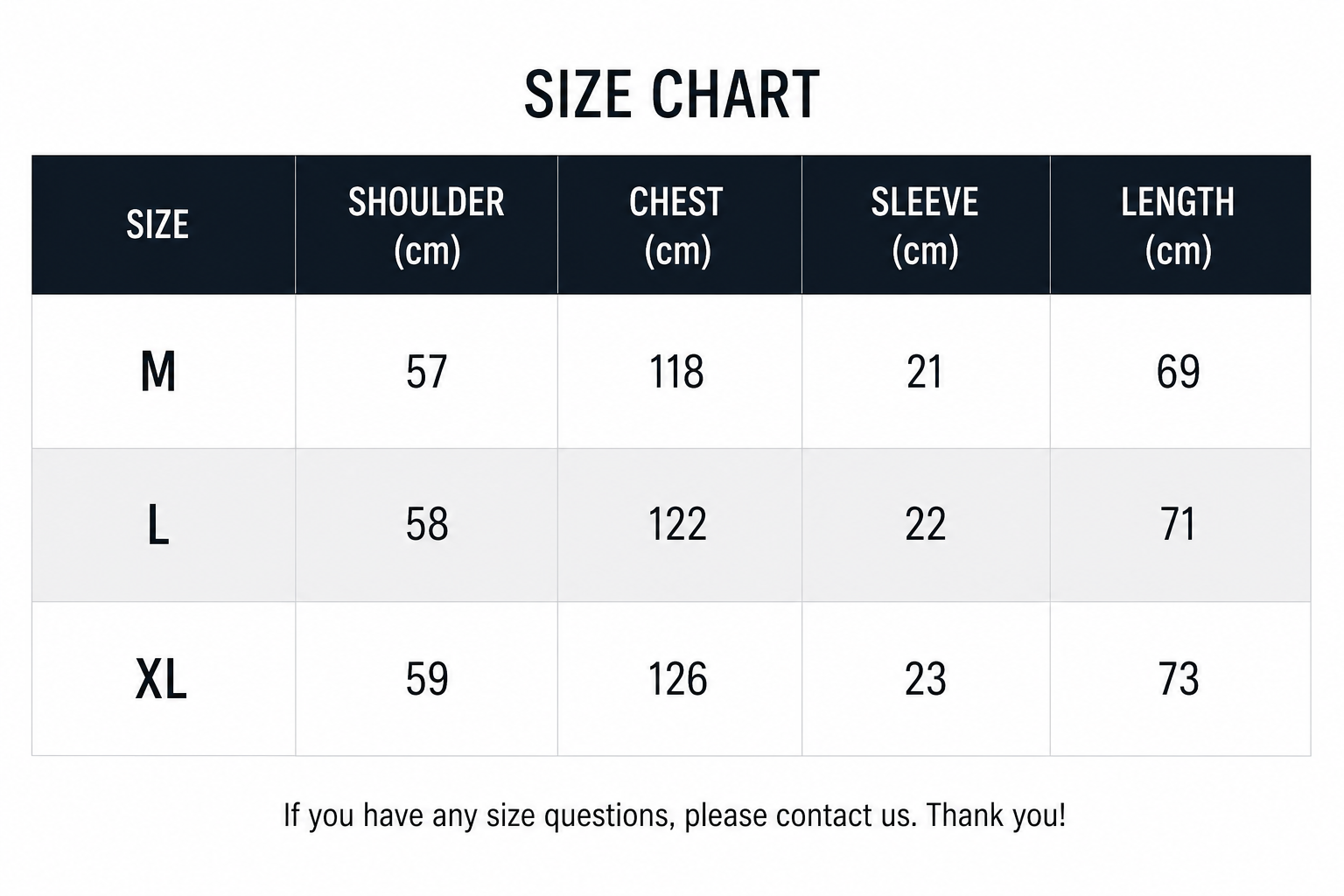The width and height of the screenshot is (1344, 896).
Task: Click shoulder value 57 for size M
Action: tap(427, 372)
